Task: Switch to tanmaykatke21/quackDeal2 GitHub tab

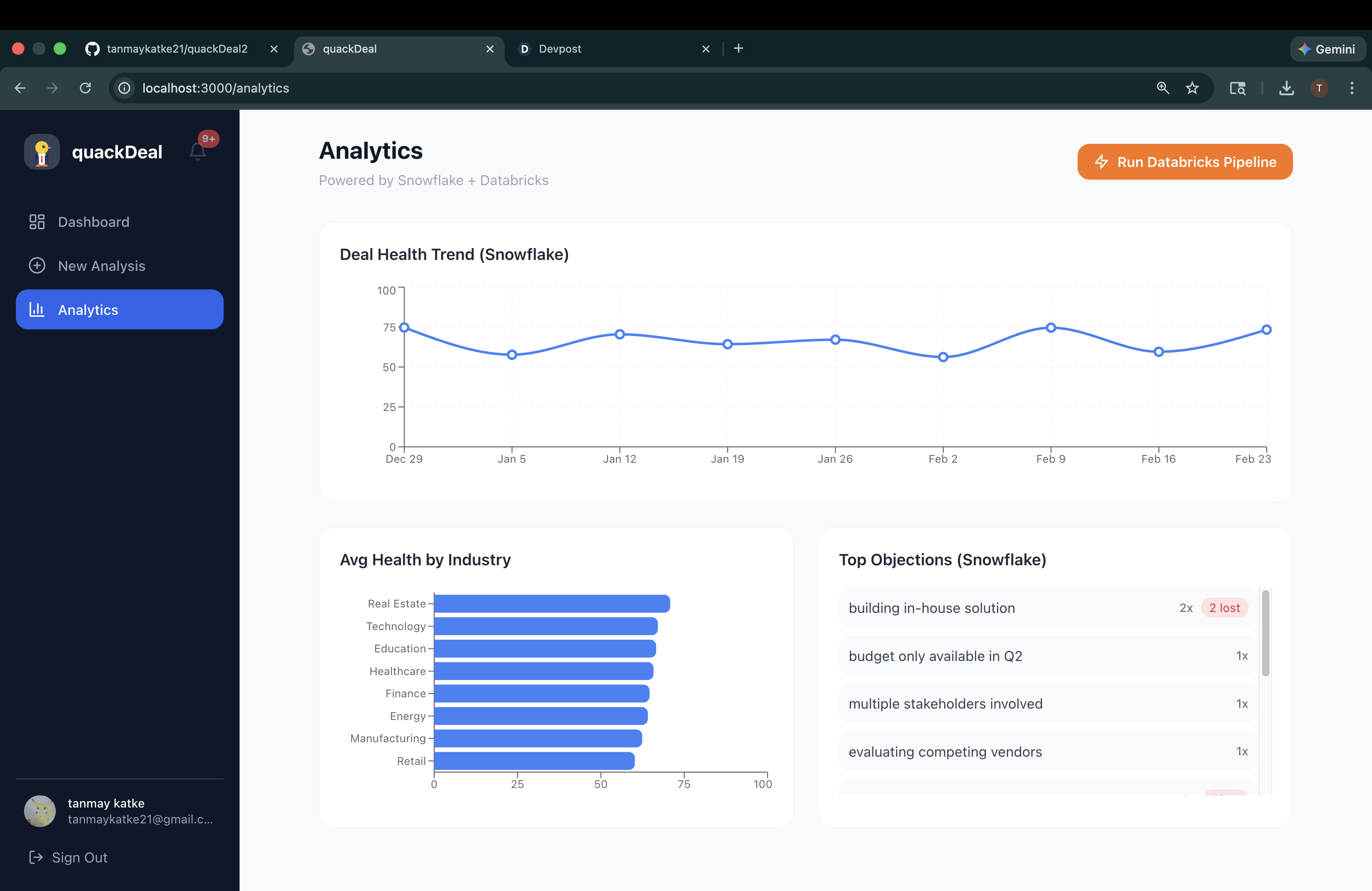Action: [x=177, y=49]
